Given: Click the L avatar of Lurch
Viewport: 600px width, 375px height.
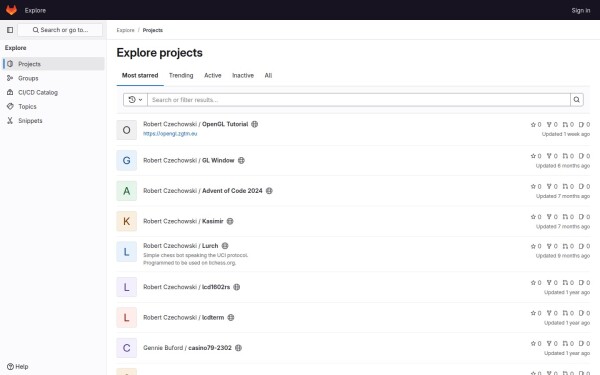Looking at the screenshot, I should coord(127,252).
